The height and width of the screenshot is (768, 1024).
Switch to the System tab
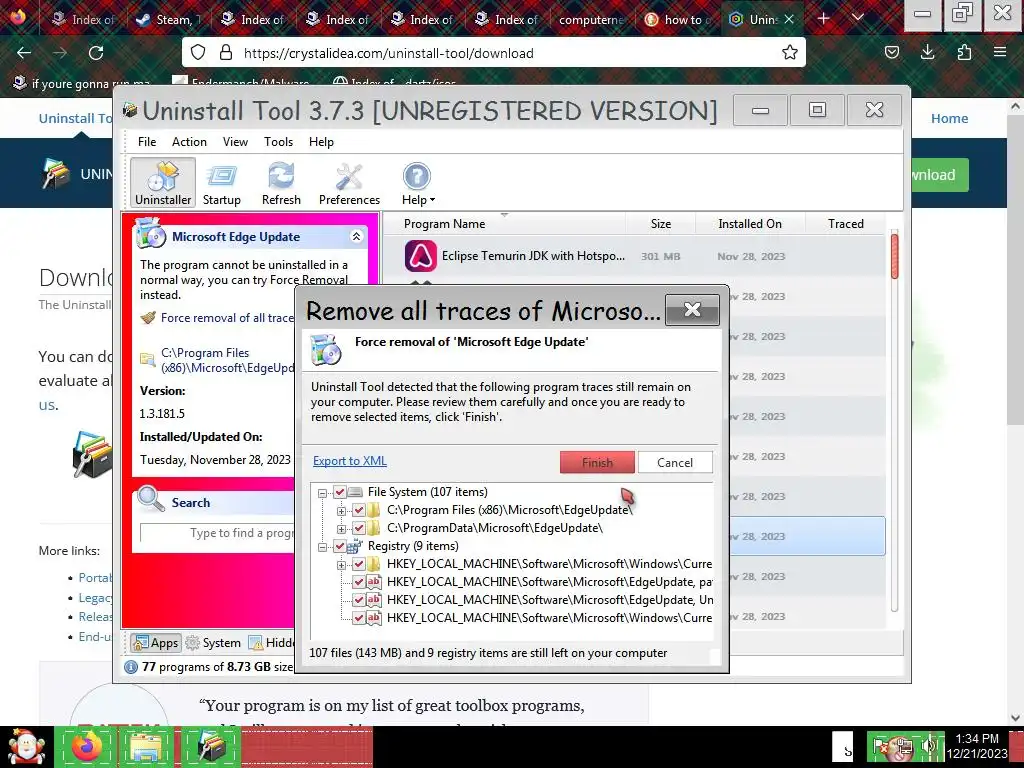click(x=213, y=643)
